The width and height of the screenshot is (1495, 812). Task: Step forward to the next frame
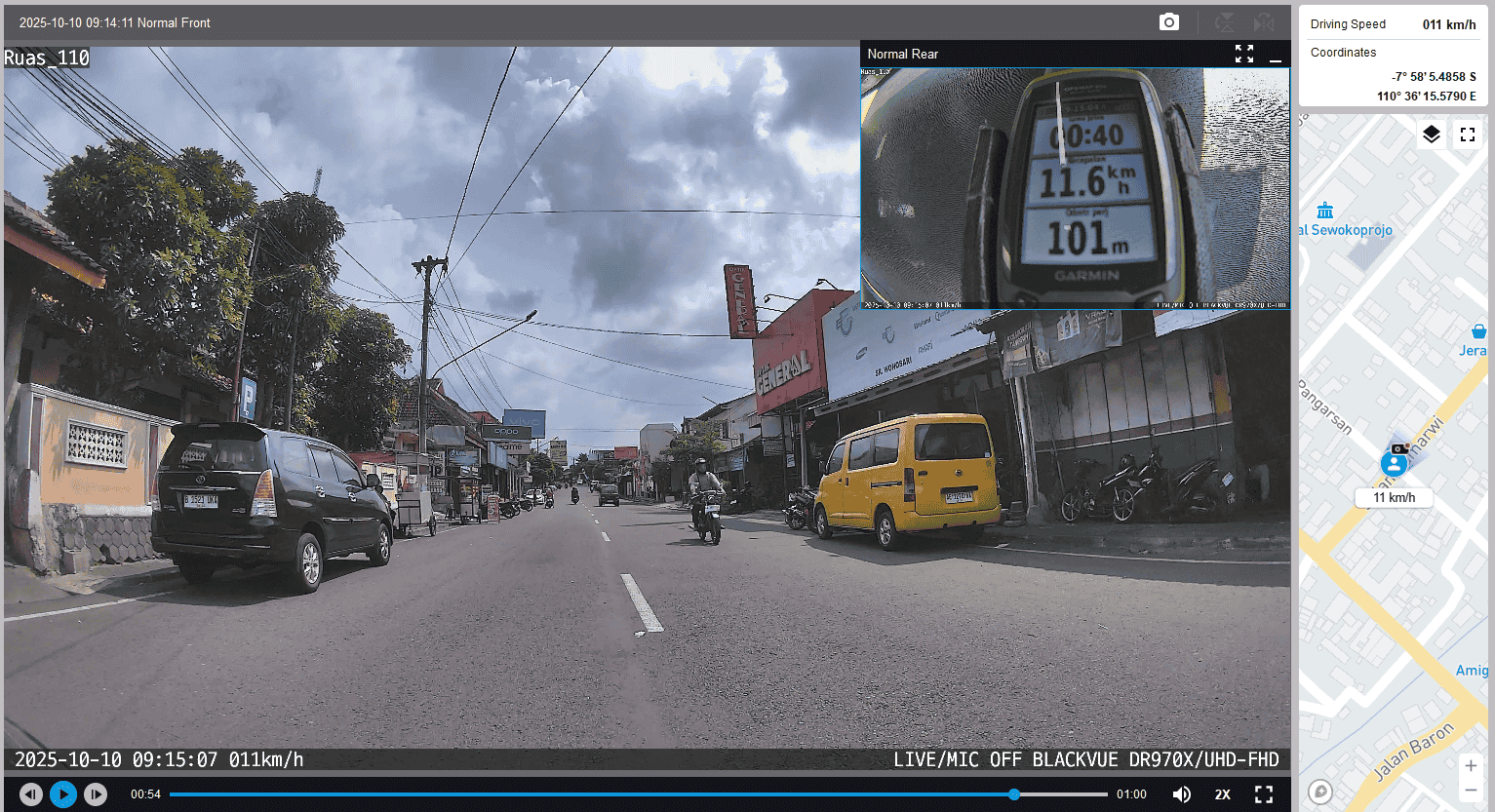point(95,794)
